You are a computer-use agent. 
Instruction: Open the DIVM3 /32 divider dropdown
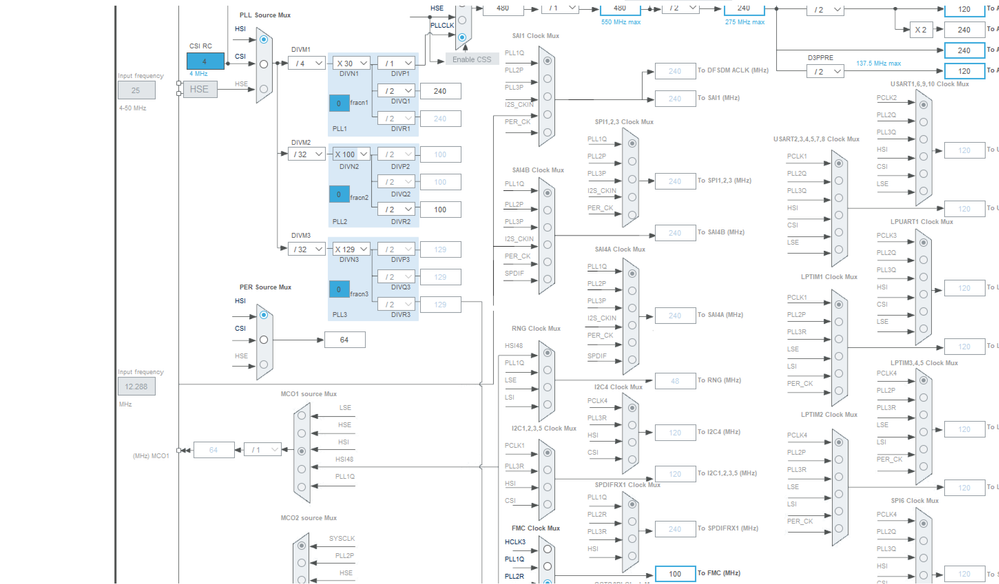[x=306, y=249]
